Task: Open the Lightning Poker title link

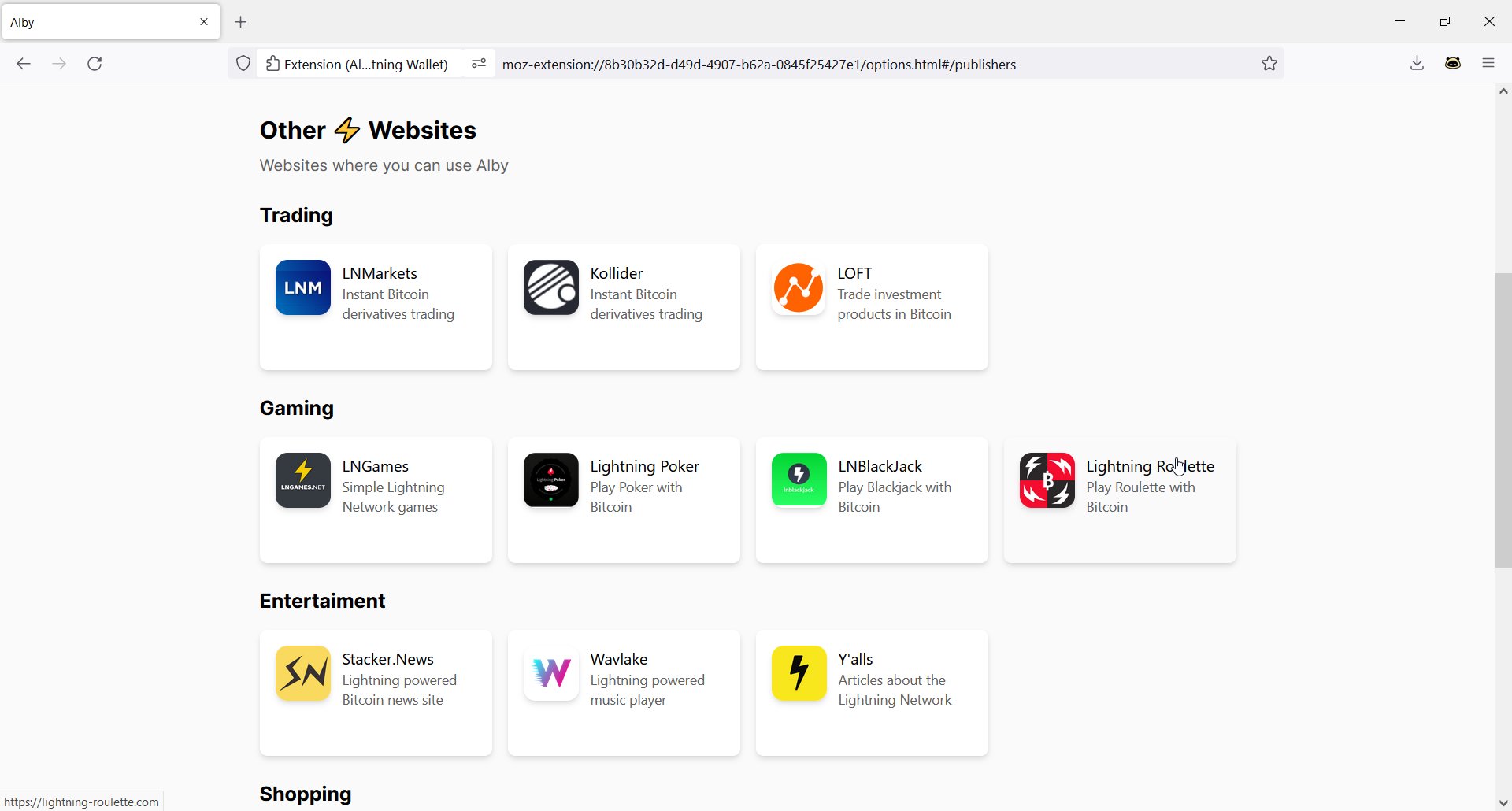Action: (x=645, y=466)
